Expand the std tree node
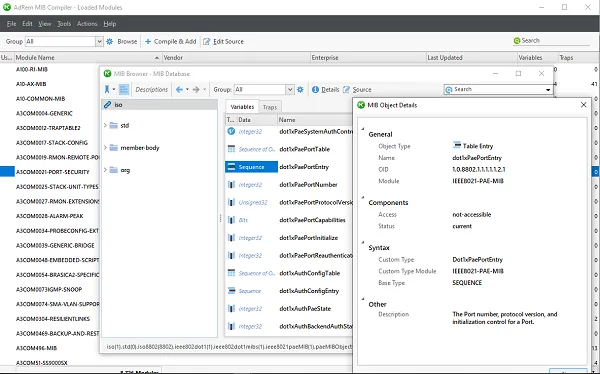This screenshot has width=600, height=374. pyautogui.click(x=105, y=125)
